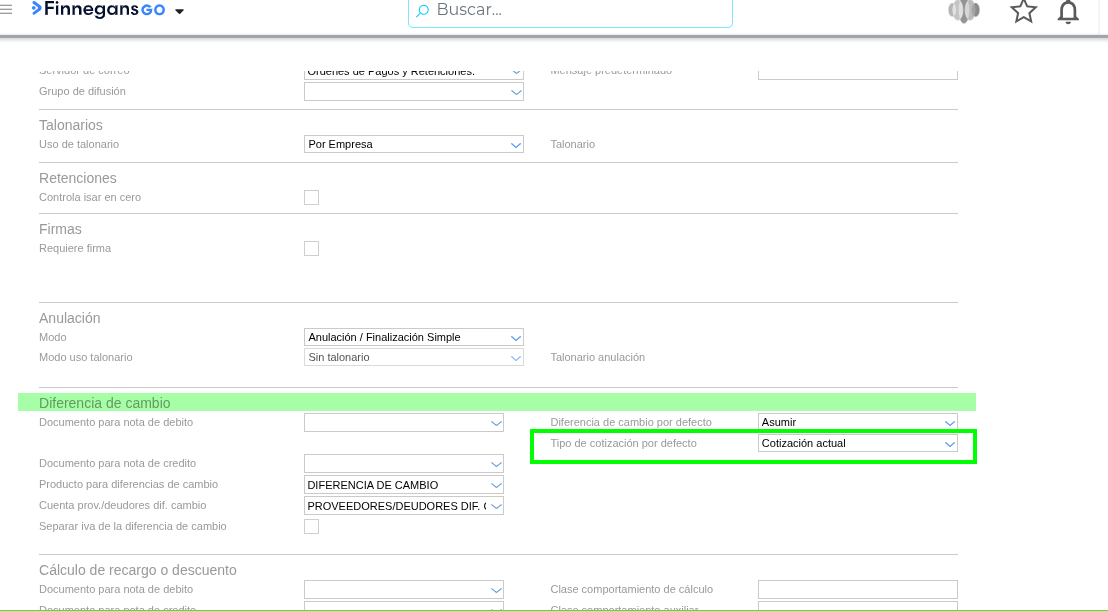Click the Clase comportamiento de cálculo field
This screenshot has height=611, width=1108.
click(x=857, y=590)
